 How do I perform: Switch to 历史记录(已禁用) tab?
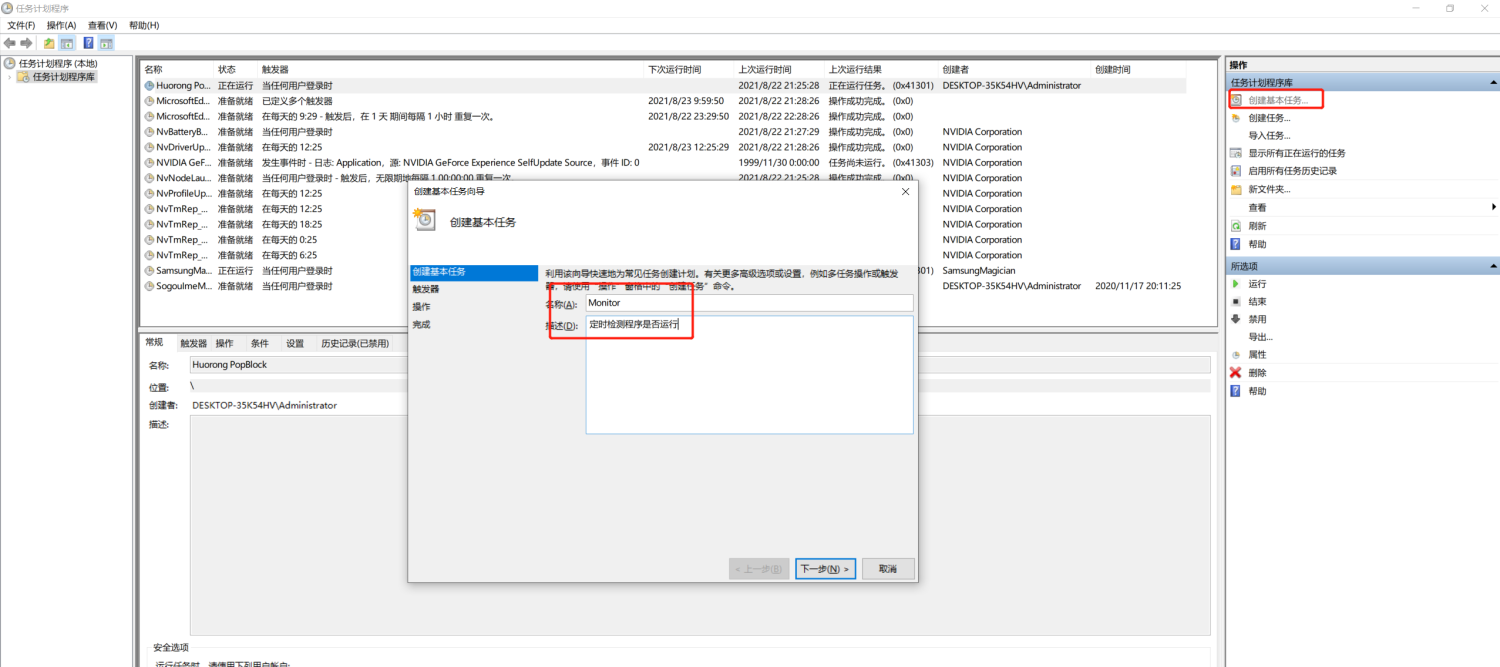[x=355, y=343]
